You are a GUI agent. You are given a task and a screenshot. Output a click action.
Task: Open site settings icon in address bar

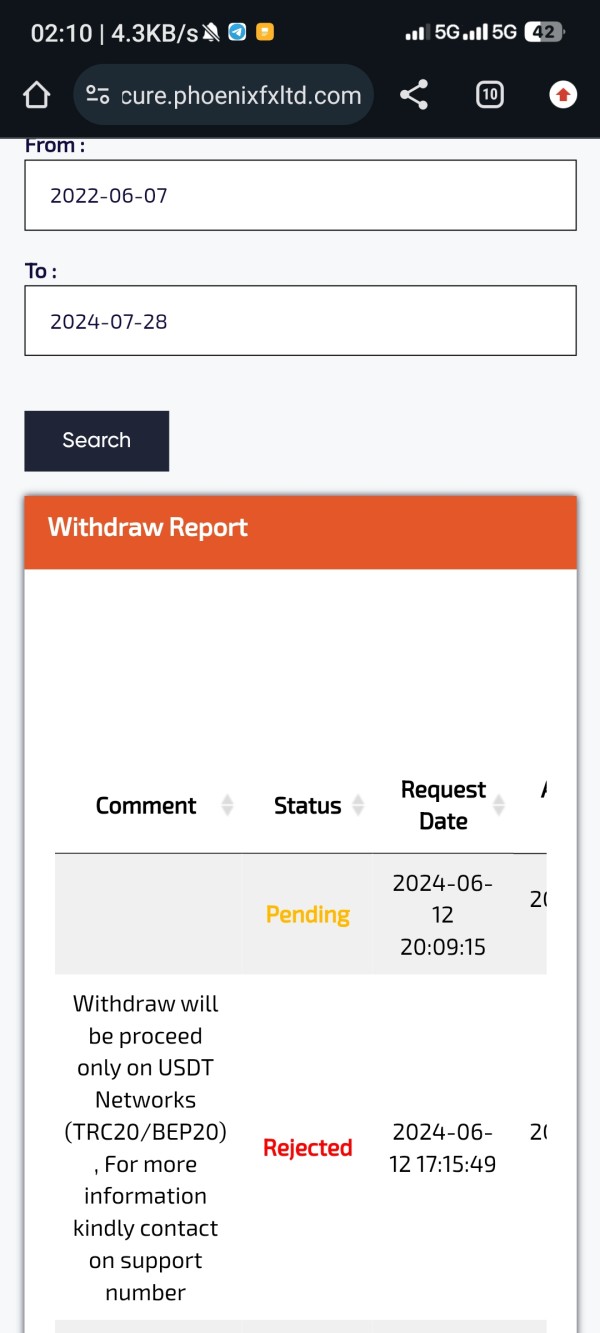(x=98, y=95)
